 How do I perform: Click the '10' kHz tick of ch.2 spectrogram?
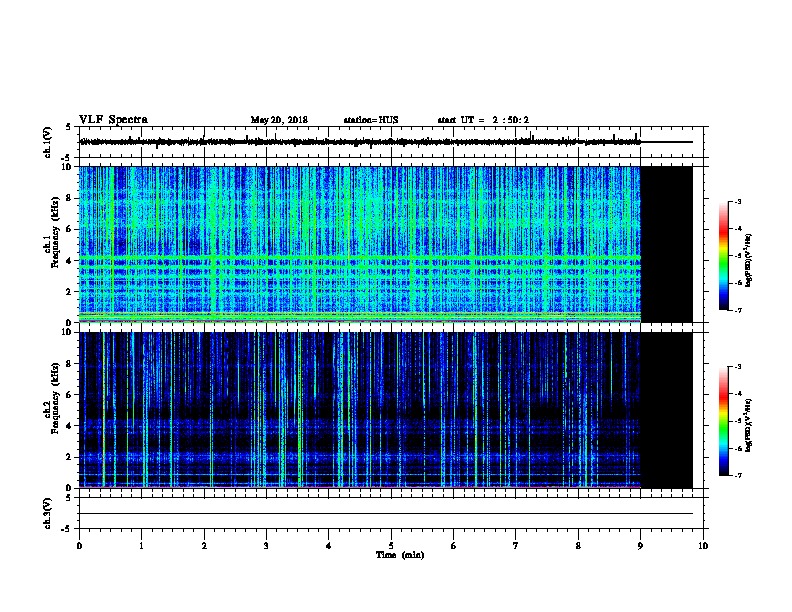pos(67,332)
